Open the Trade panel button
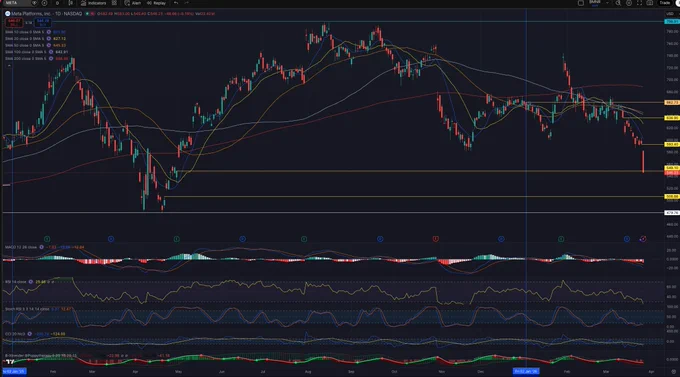This screenshot has height=377, width=680. click(x=665, y=3)
